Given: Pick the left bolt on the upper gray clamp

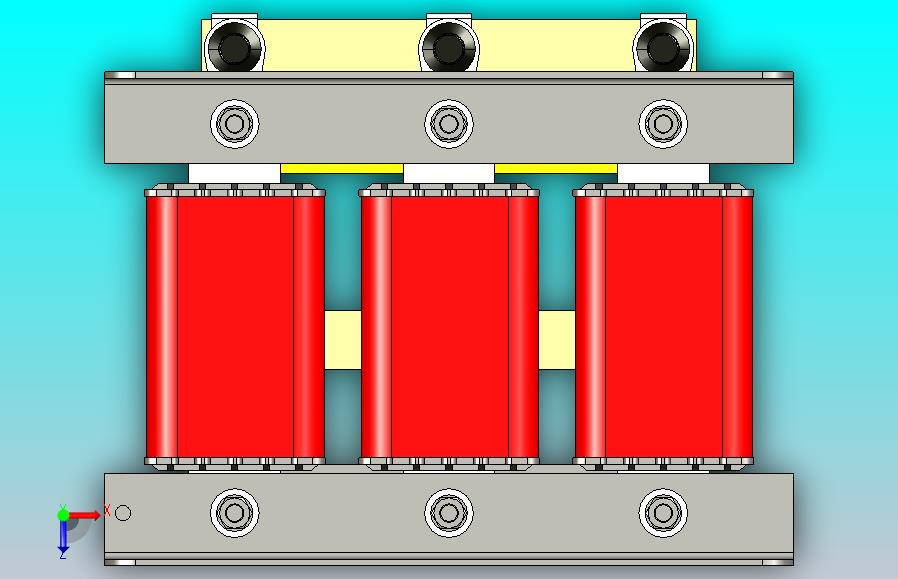Looking at the screenshot, I should 234,124.
